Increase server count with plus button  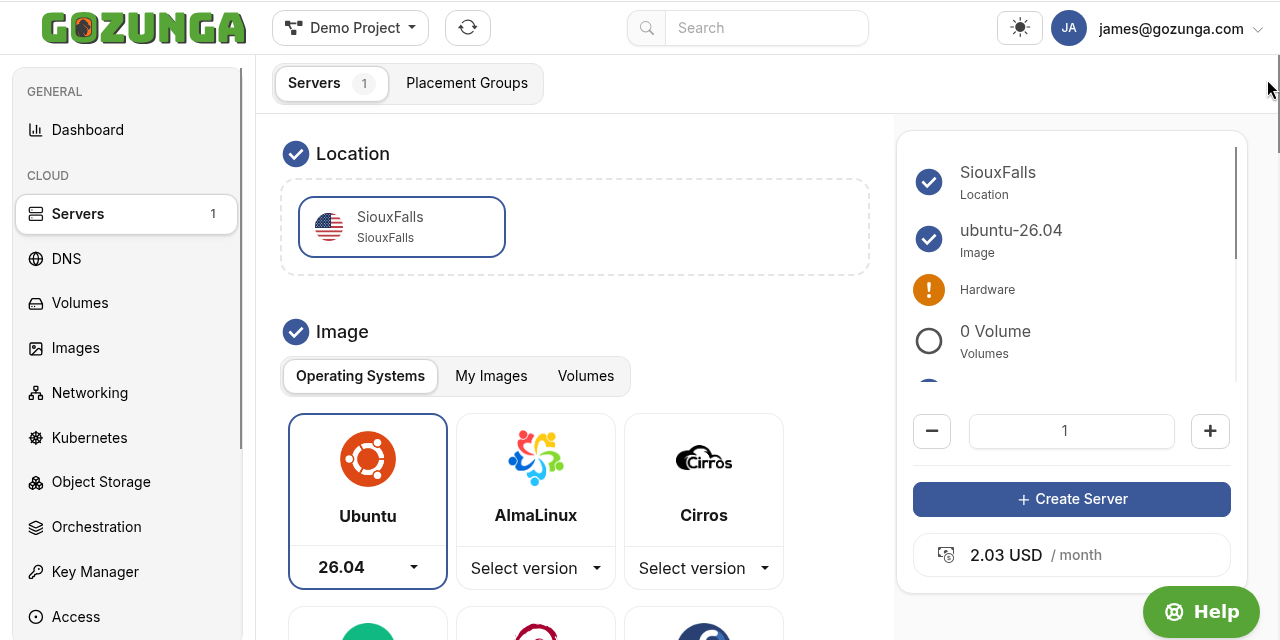coord(1210,431)
